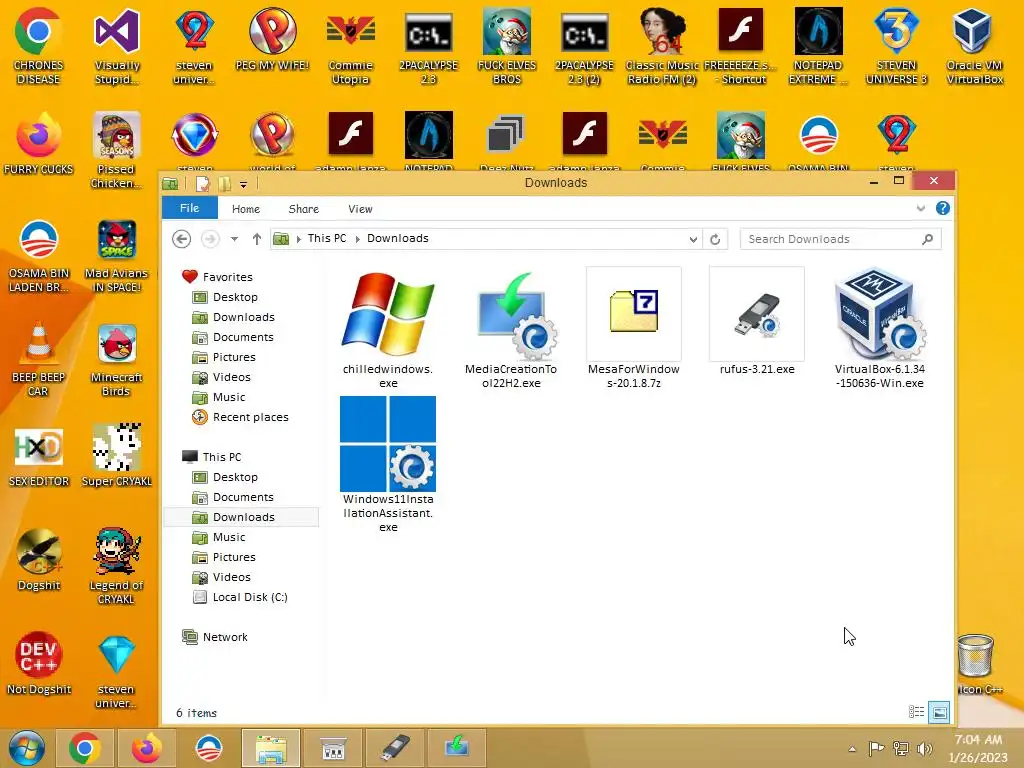Open FURRY CUCKS Firefox desktop shortcut

click(x=38, y=144)
